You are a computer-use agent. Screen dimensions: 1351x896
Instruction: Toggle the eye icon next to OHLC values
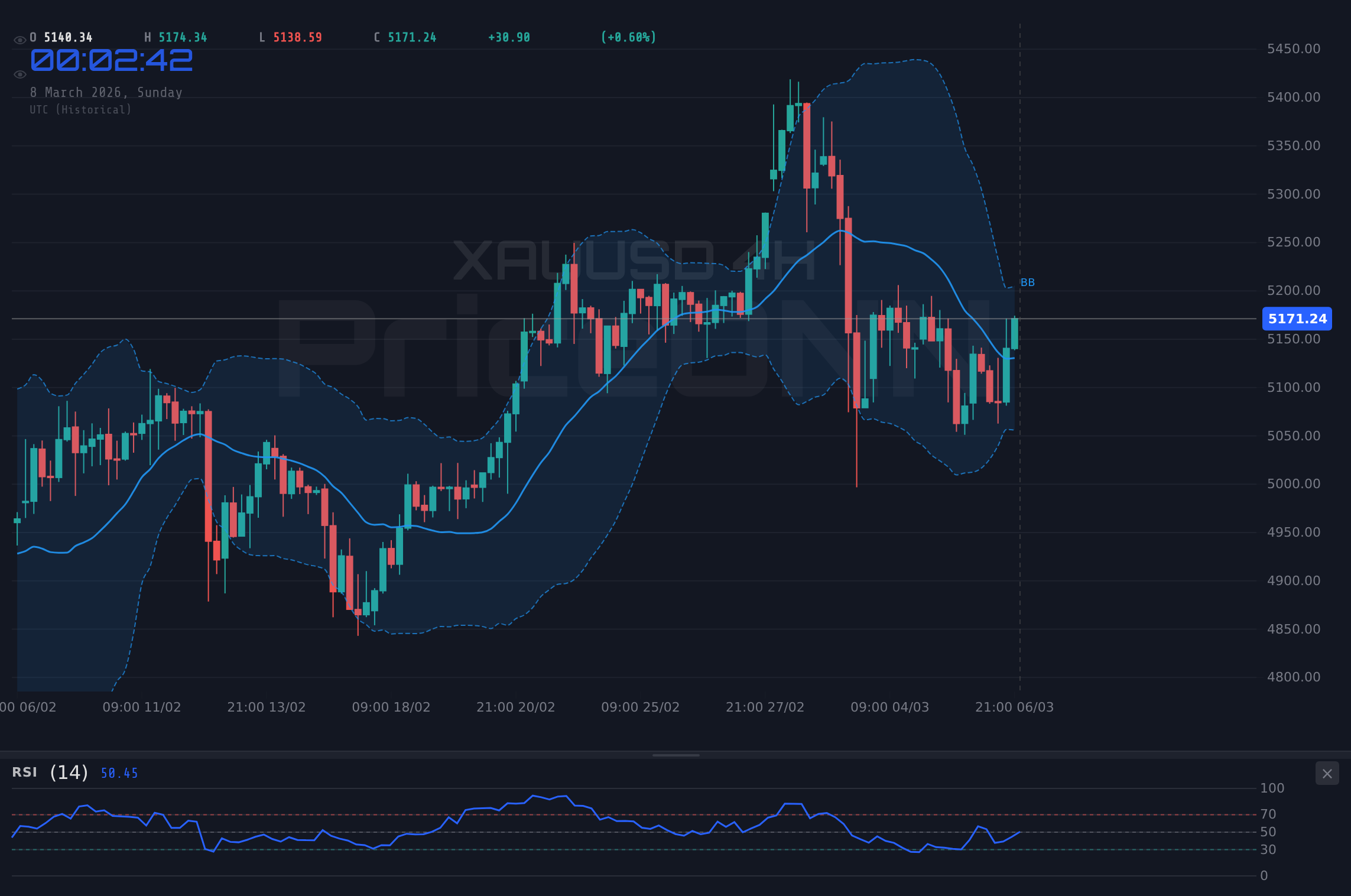click(20, 40)
